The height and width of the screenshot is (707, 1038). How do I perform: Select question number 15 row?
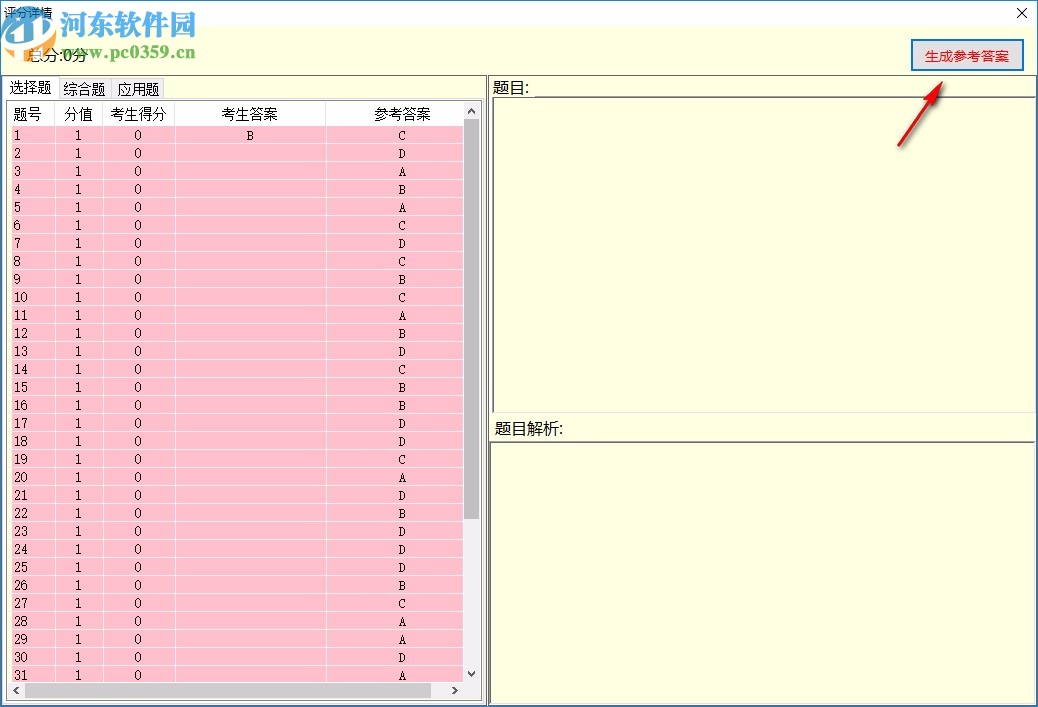21,387
